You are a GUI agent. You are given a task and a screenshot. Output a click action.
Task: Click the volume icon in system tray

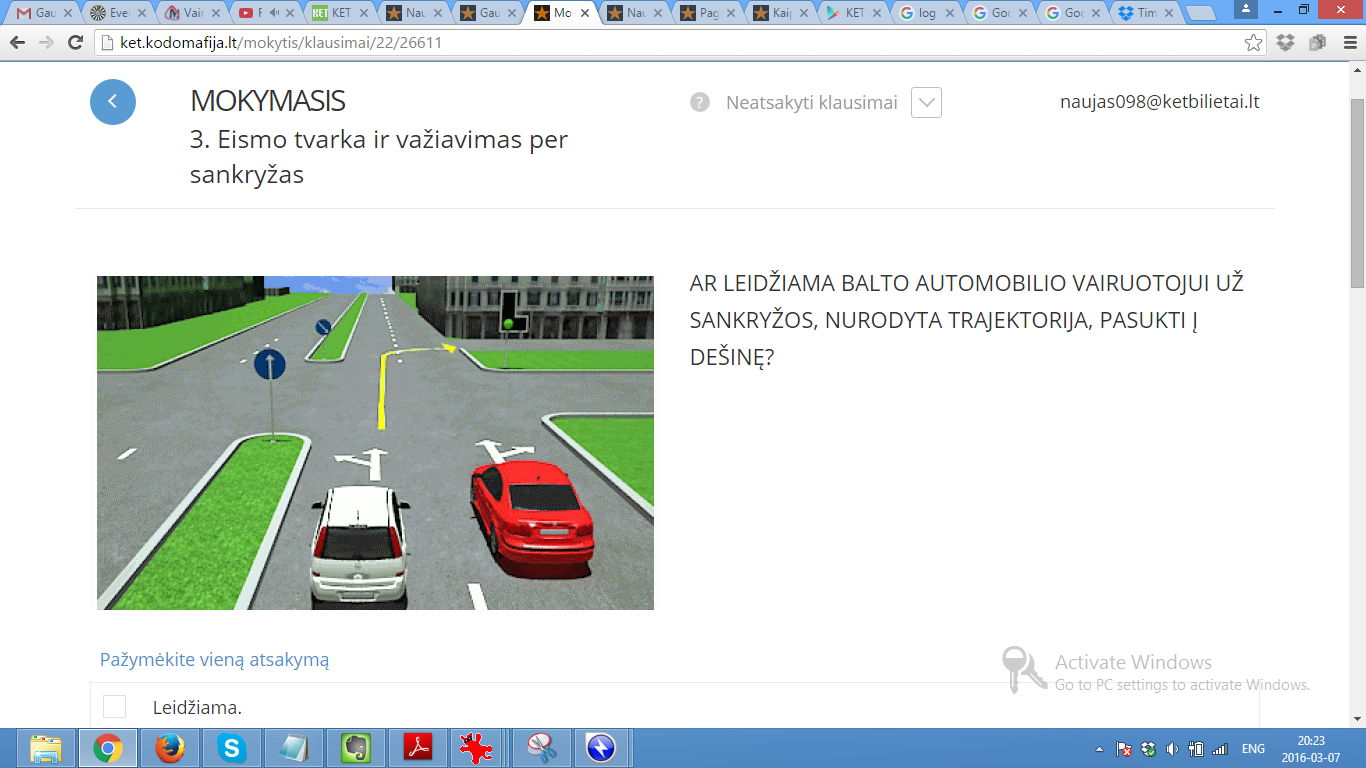[1171, 749]
